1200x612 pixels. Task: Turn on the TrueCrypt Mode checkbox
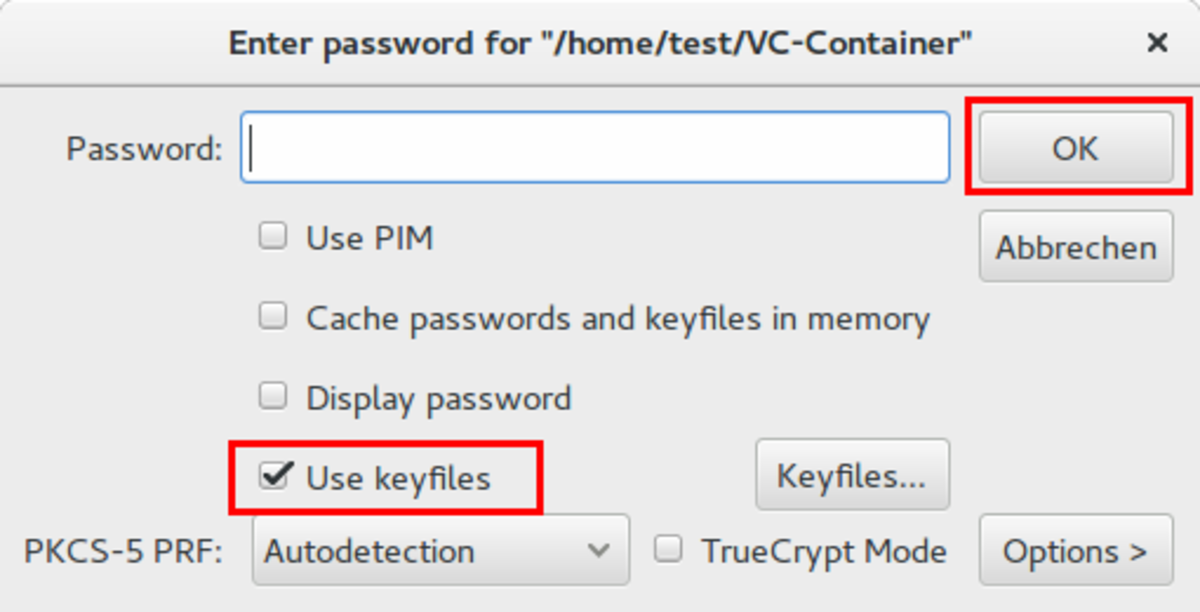(667, 549)
